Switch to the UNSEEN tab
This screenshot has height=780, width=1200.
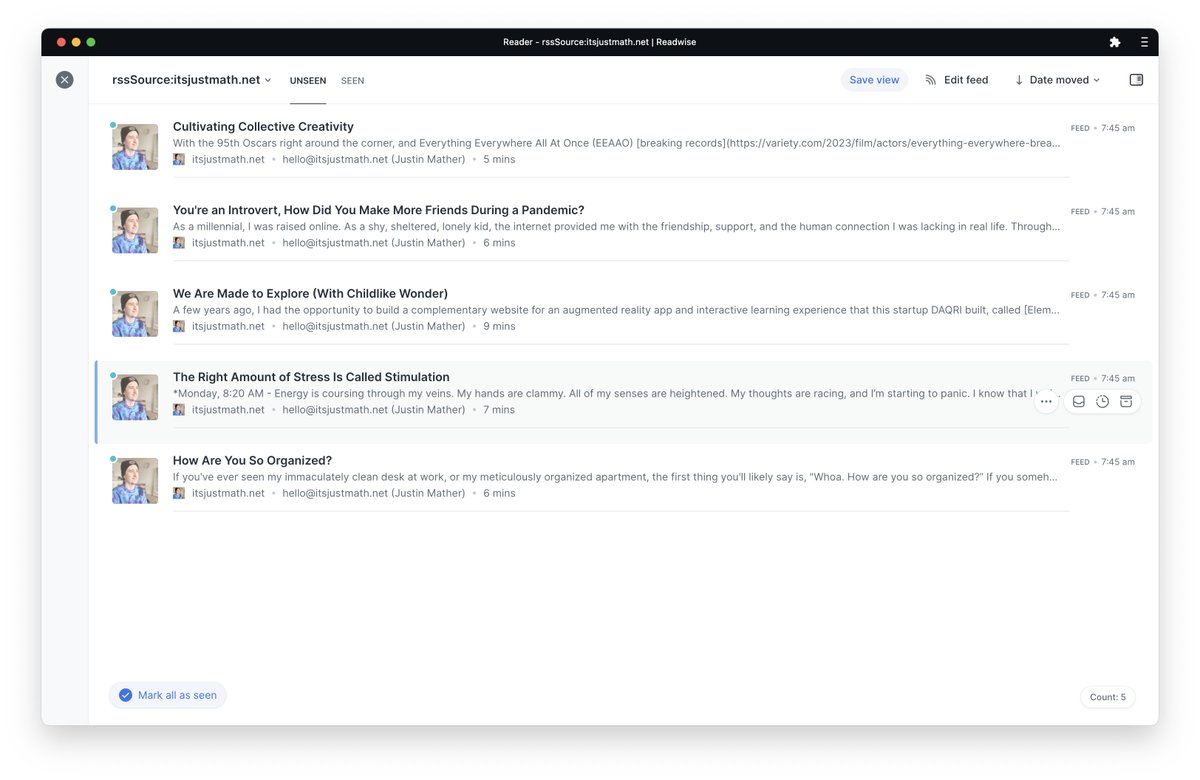(x=308, y=80)
